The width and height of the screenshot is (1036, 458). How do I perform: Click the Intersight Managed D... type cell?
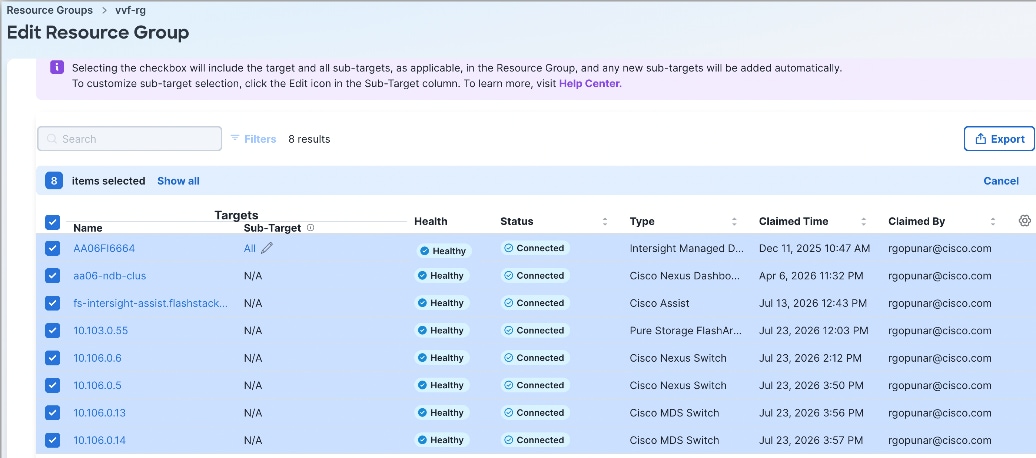click(x=686, y=248)
